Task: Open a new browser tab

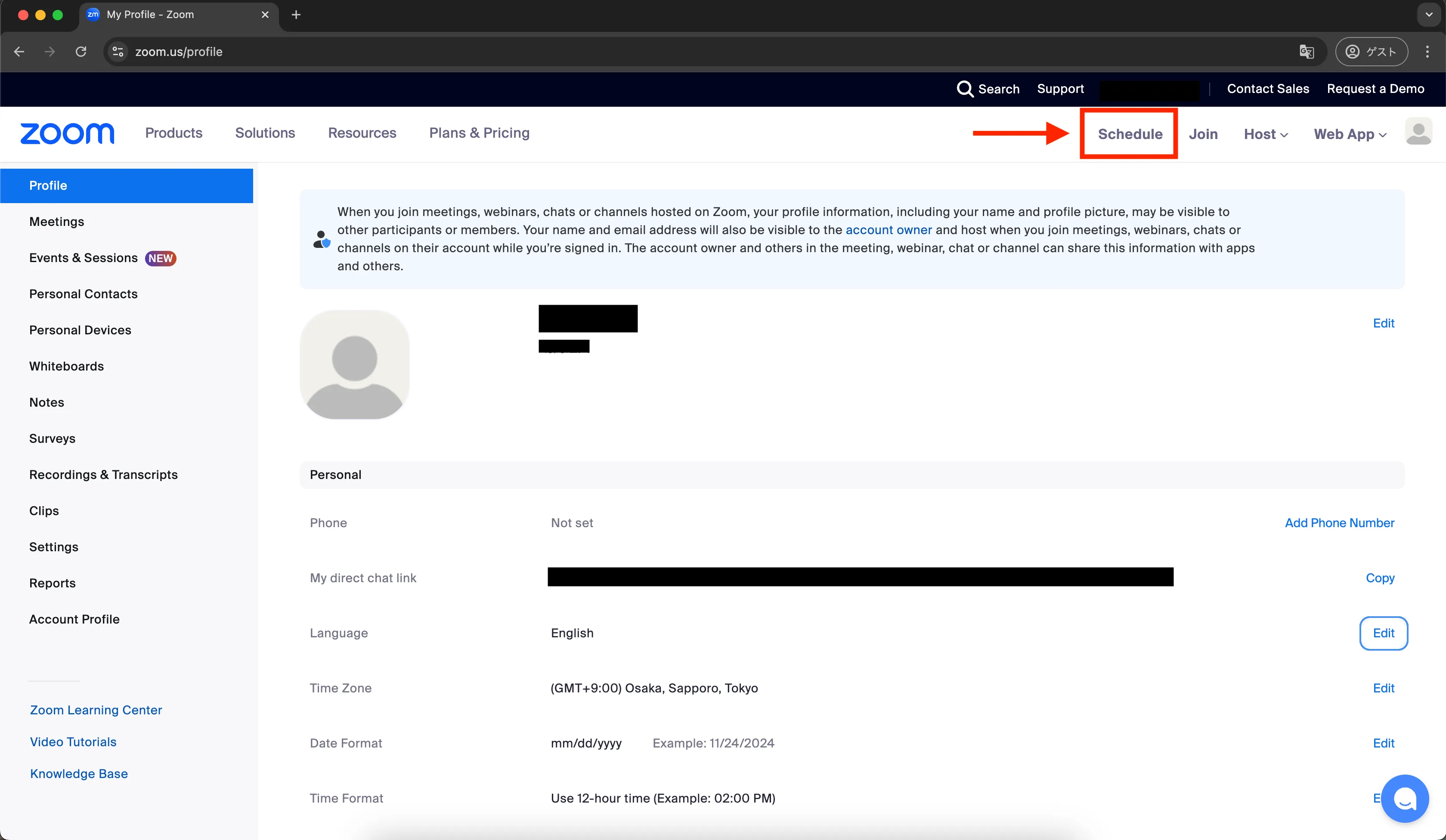Action: coord(296,15)
